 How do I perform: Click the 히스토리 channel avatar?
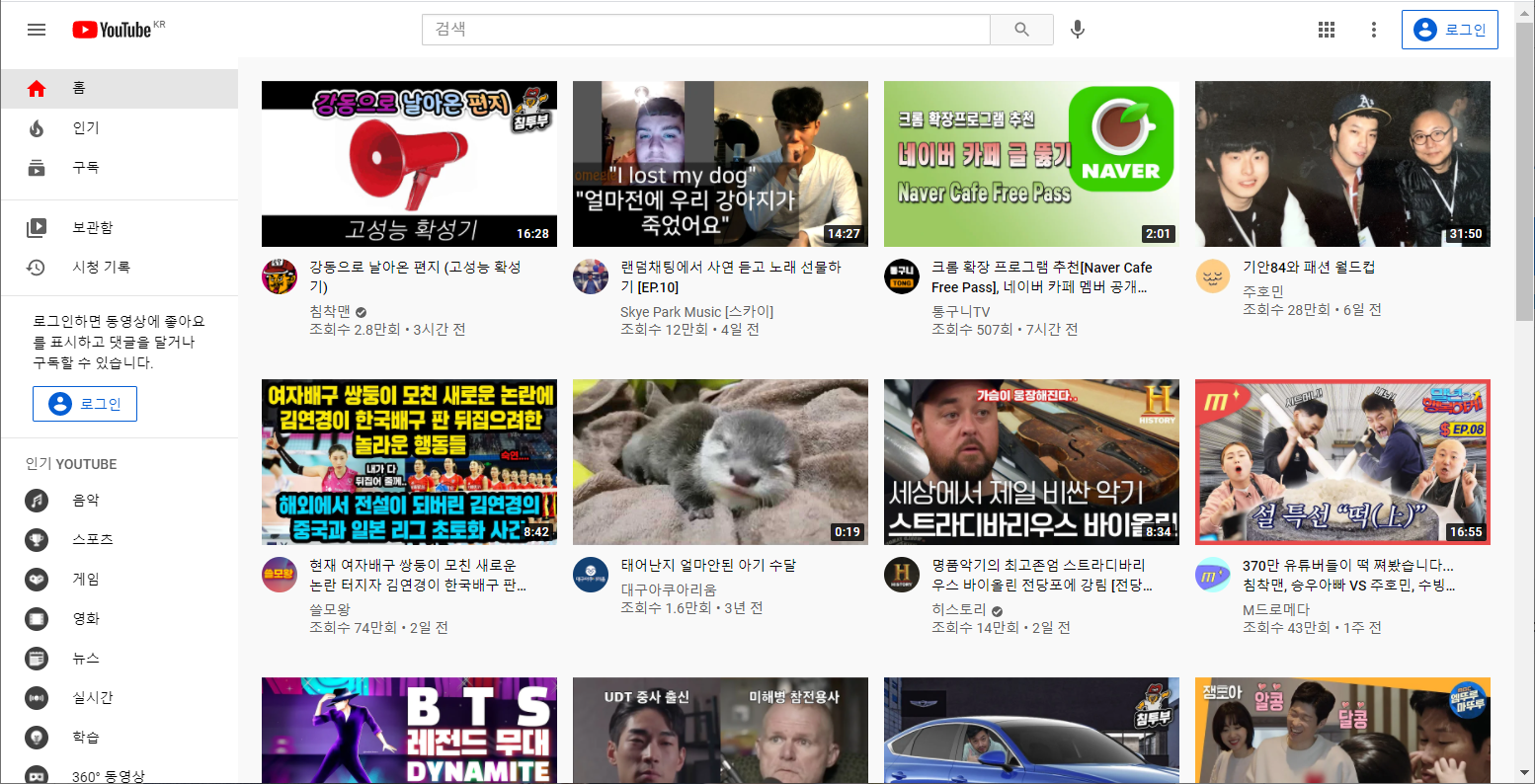(x=902, y=575)
